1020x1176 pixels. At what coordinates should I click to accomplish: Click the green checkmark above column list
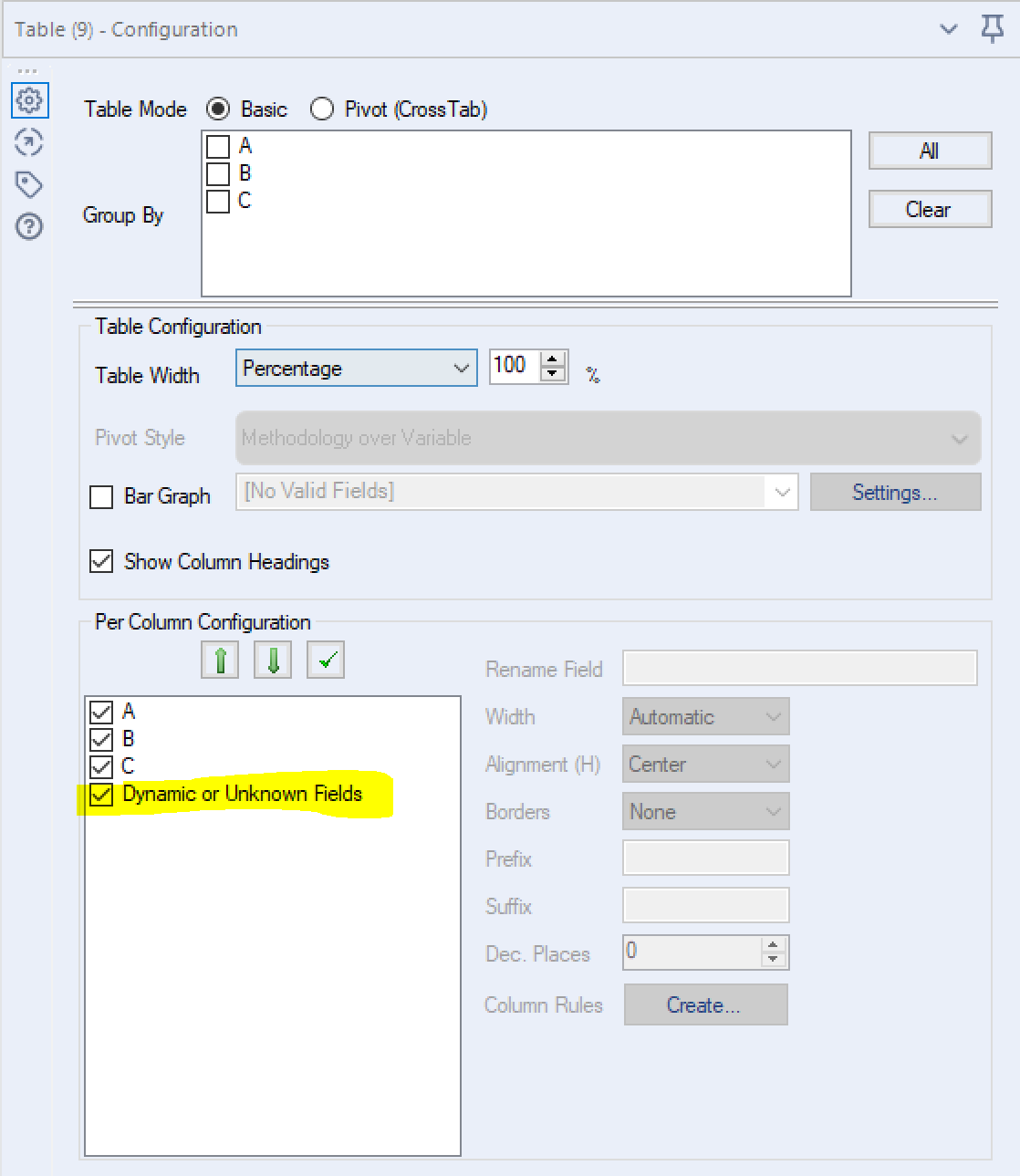325,659
